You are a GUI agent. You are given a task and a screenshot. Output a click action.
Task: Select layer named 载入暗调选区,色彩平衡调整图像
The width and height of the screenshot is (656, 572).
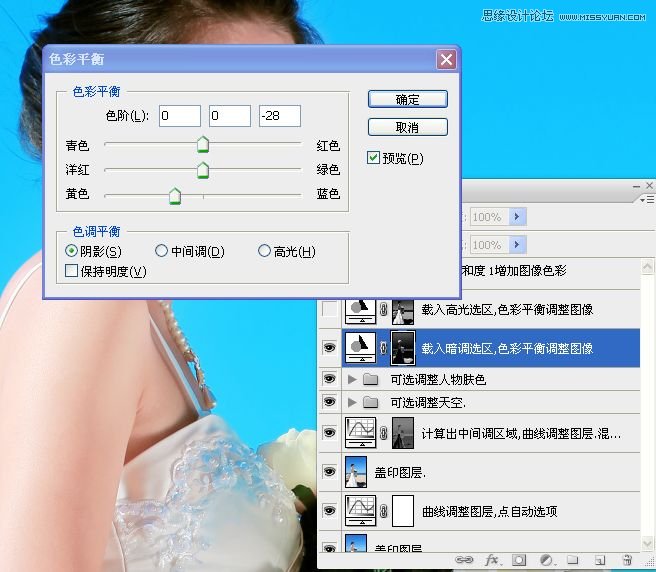pos(507,348)
